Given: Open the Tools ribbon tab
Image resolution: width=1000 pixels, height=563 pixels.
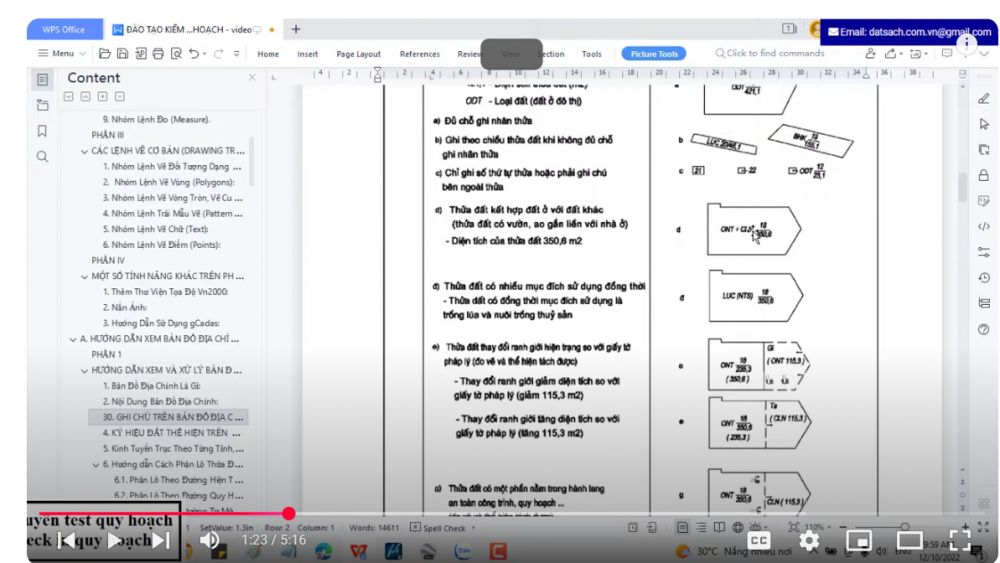Looking at the screenshot, I should [x=591, y=54].
